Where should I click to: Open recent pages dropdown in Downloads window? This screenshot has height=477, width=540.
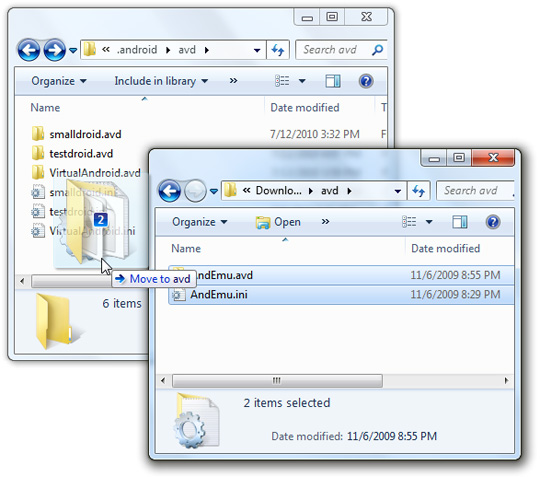pyautogui.click(x=214, y=191)
